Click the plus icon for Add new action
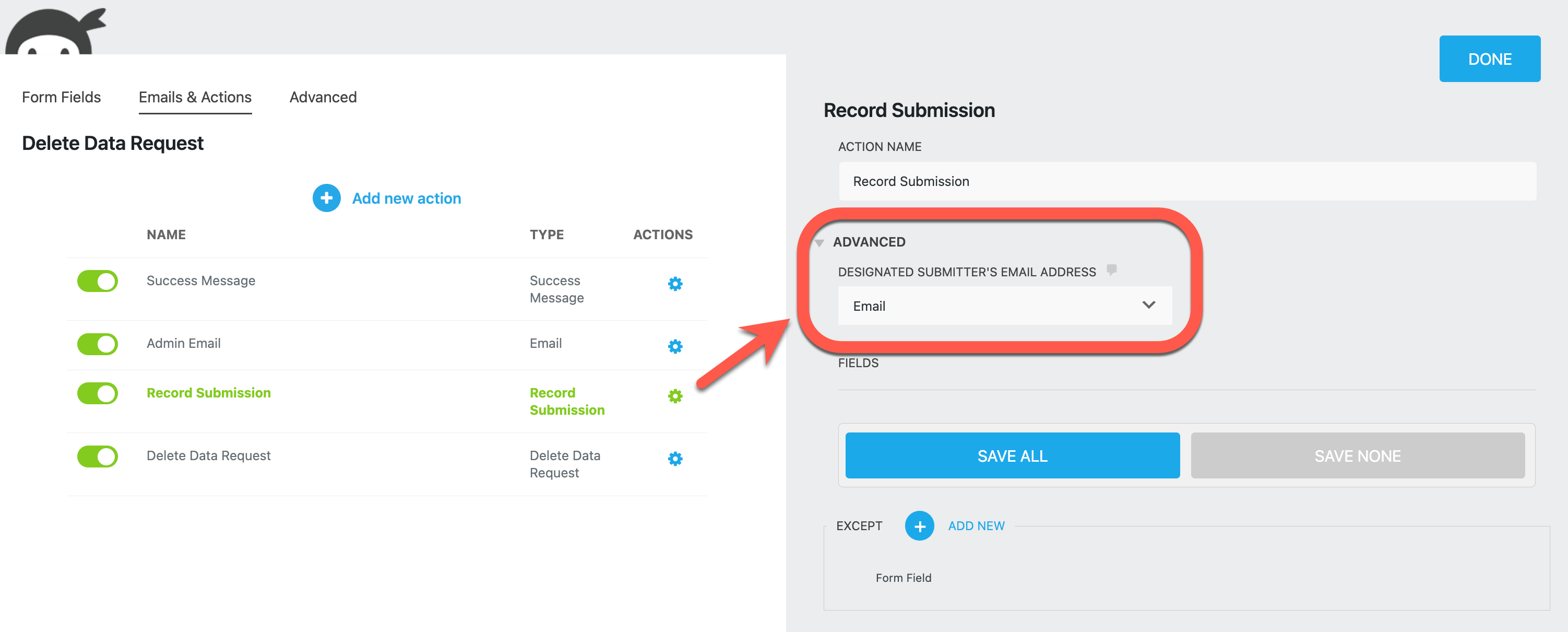 point(326,198)
